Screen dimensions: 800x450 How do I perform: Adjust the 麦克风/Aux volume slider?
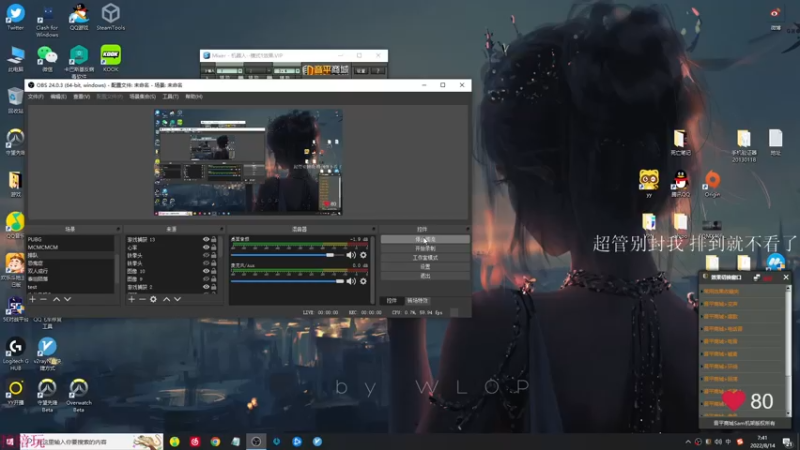287,281
